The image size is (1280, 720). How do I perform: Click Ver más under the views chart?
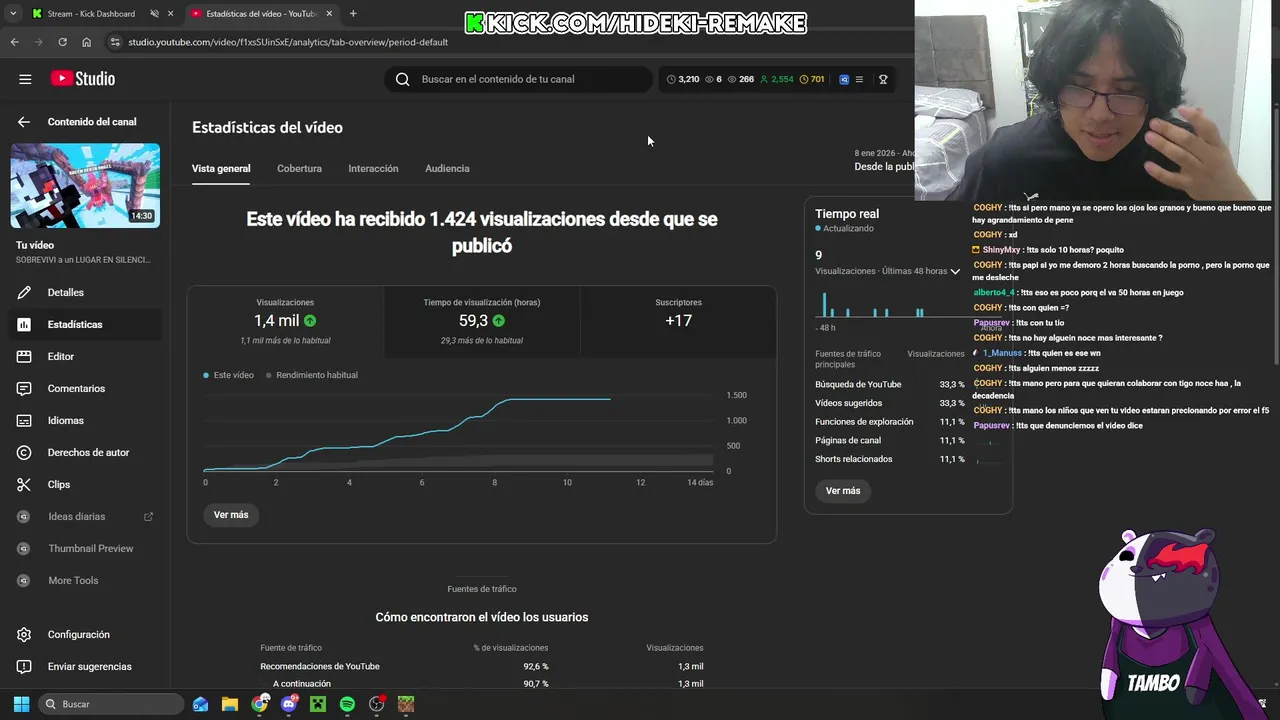(231, 515)
